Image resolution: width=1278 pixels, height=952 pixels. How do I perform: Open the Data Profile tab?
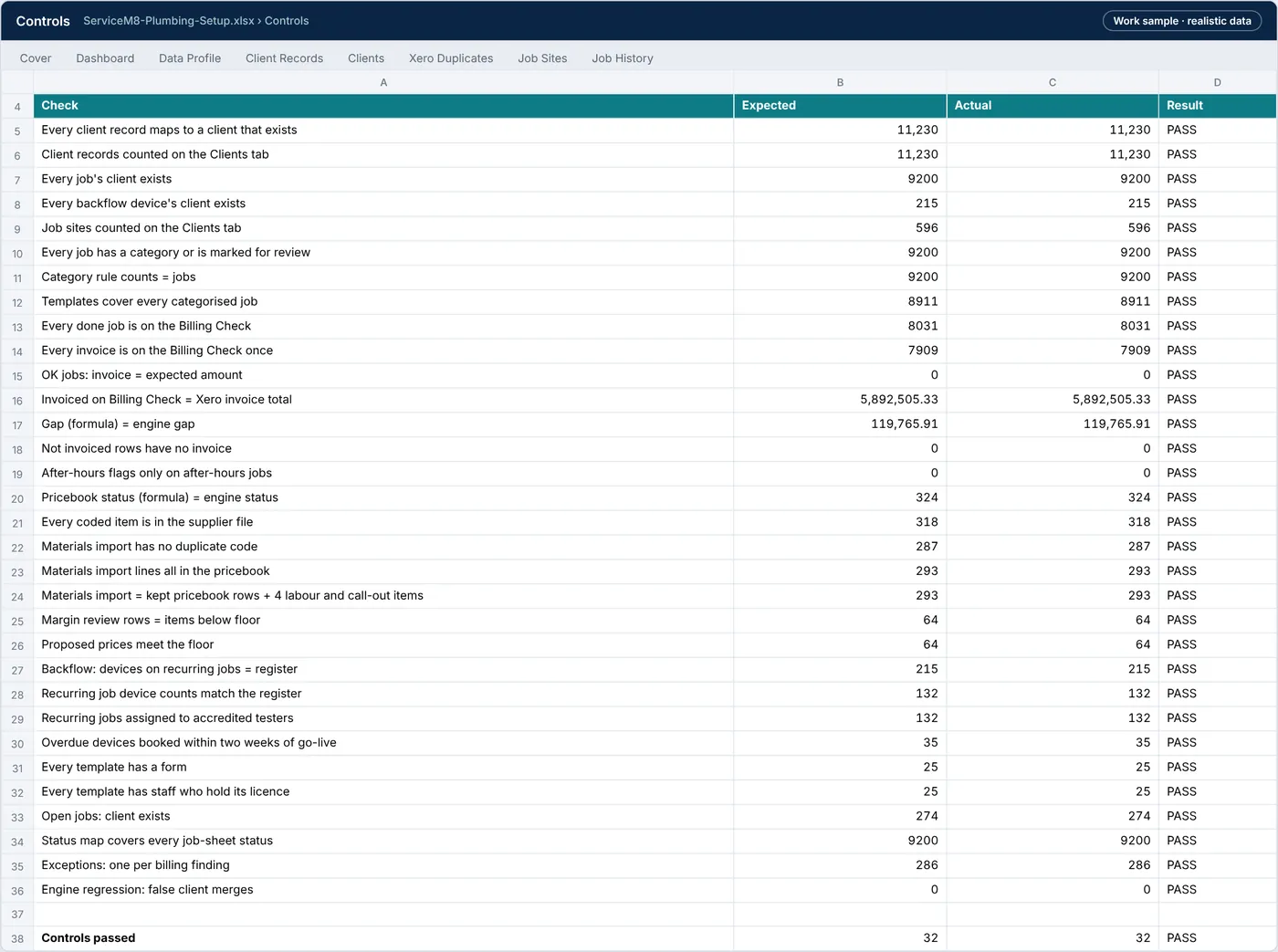[190, 58]
